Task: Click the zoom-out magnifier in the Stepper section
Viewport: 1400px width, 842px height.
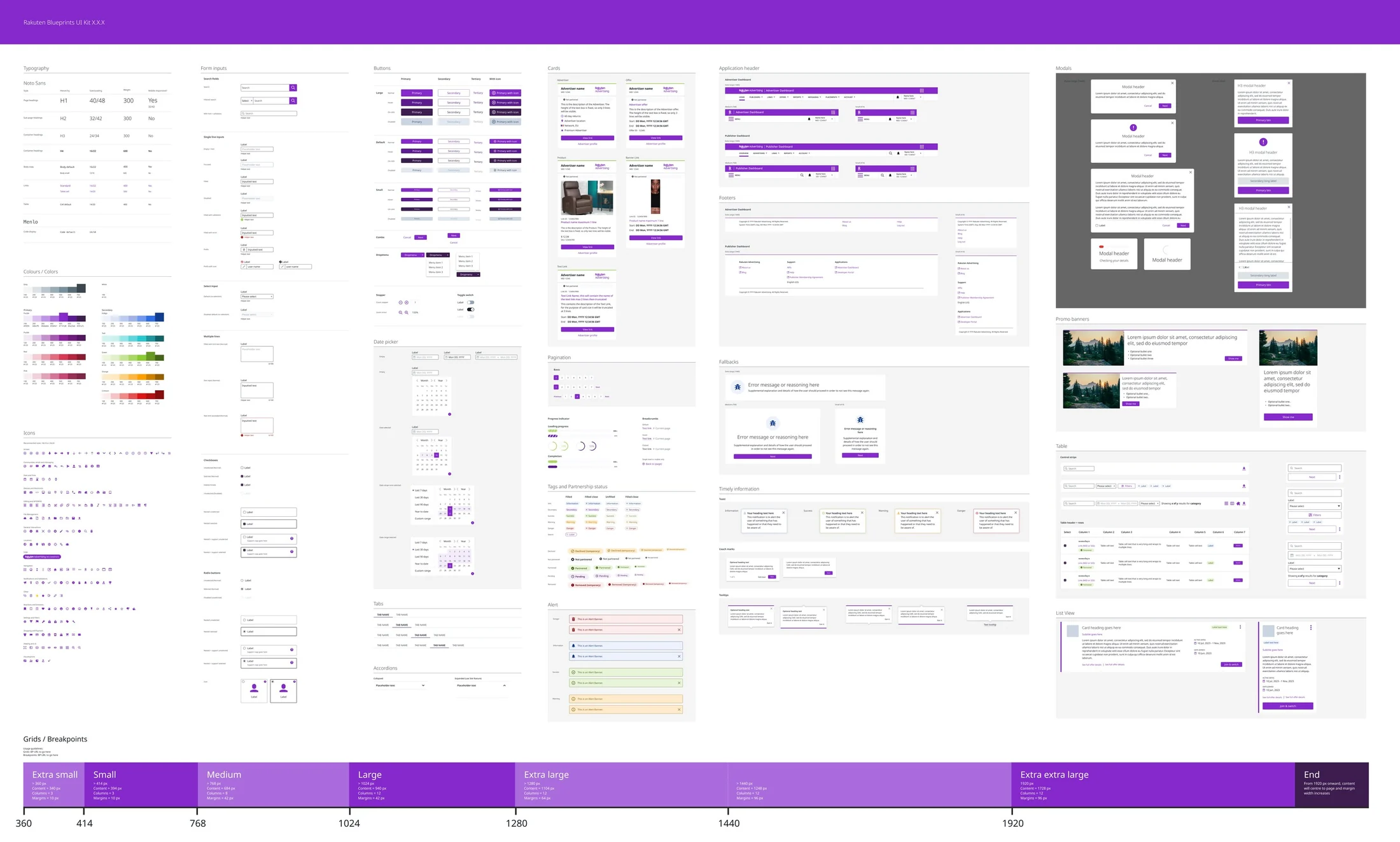Action: [400, 312]
